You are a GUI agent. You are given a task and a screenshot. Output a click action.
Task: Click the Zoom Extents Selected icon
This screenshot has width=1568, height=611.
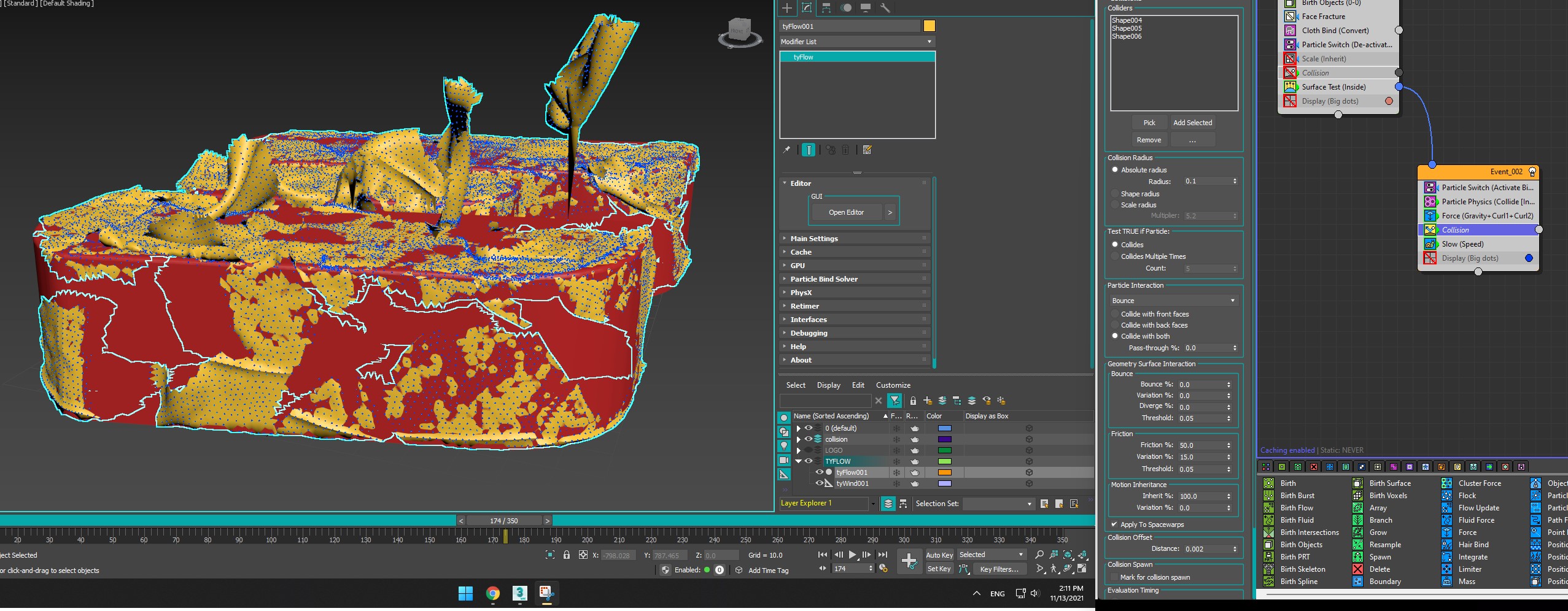1068,555
